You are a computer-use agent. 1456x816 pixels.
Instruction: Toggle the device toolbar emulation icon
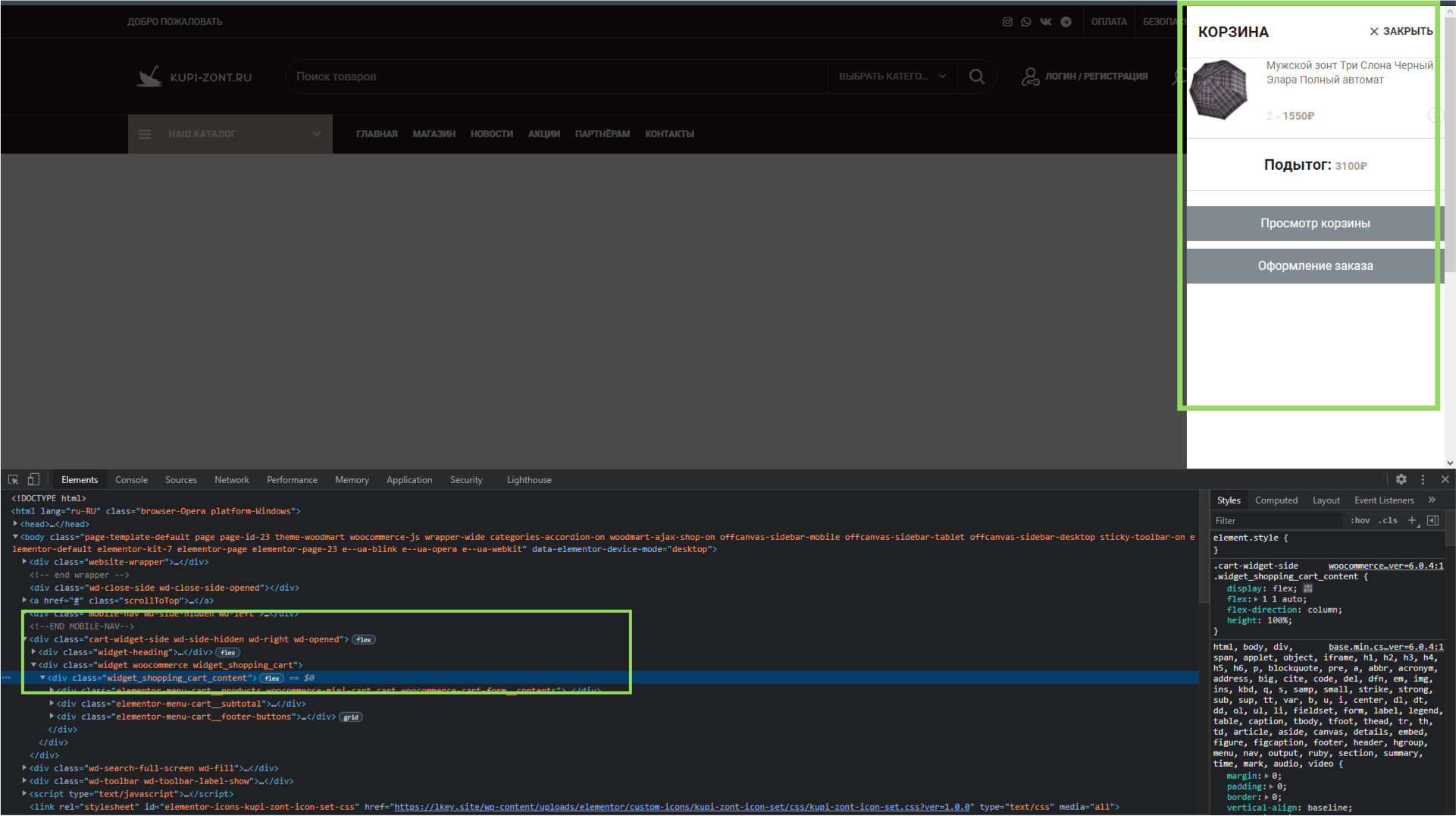click(33, 480)
